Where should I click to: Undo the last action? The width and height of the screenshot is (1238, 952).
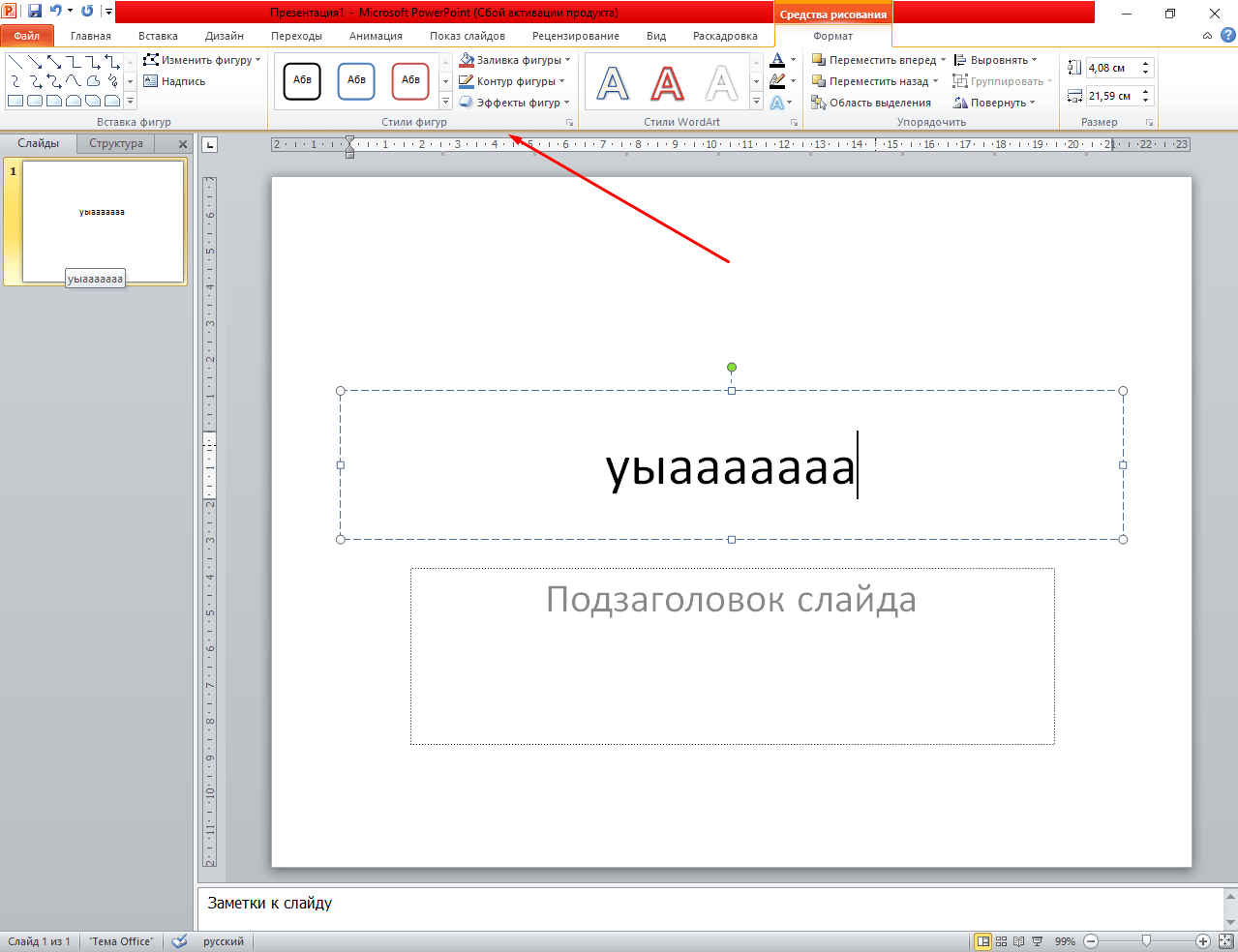pos(55,12)
